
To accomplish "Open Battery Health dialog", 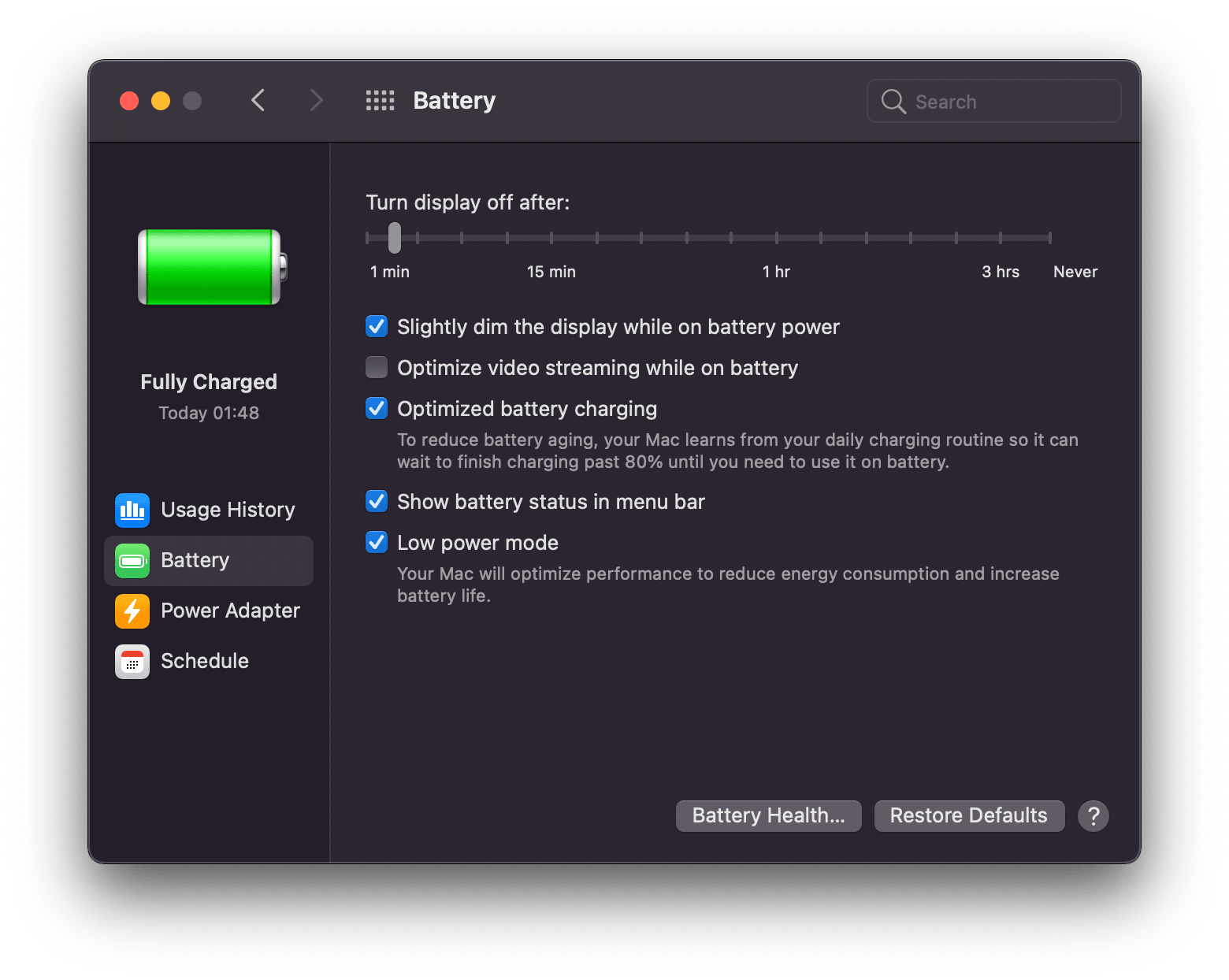I will point(768,816).
